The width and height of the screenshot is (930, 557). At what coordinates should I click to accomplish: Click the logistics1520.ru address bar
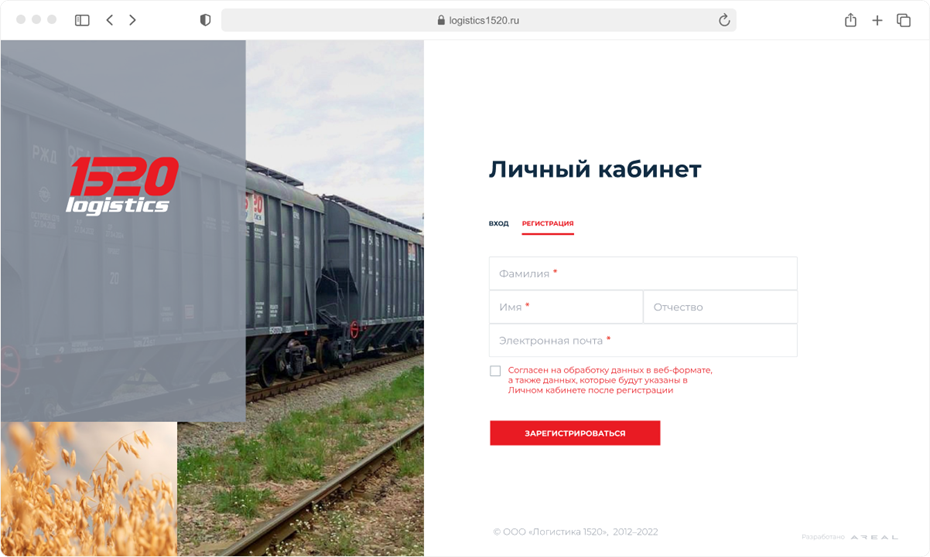point(479,20)
